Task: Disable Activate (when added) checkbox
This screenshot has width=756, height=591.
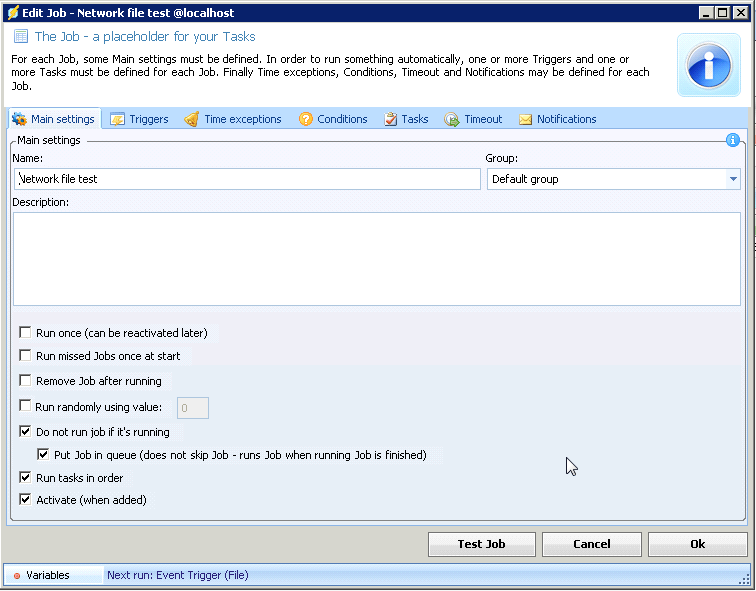Action: click(x=25, y=499)
